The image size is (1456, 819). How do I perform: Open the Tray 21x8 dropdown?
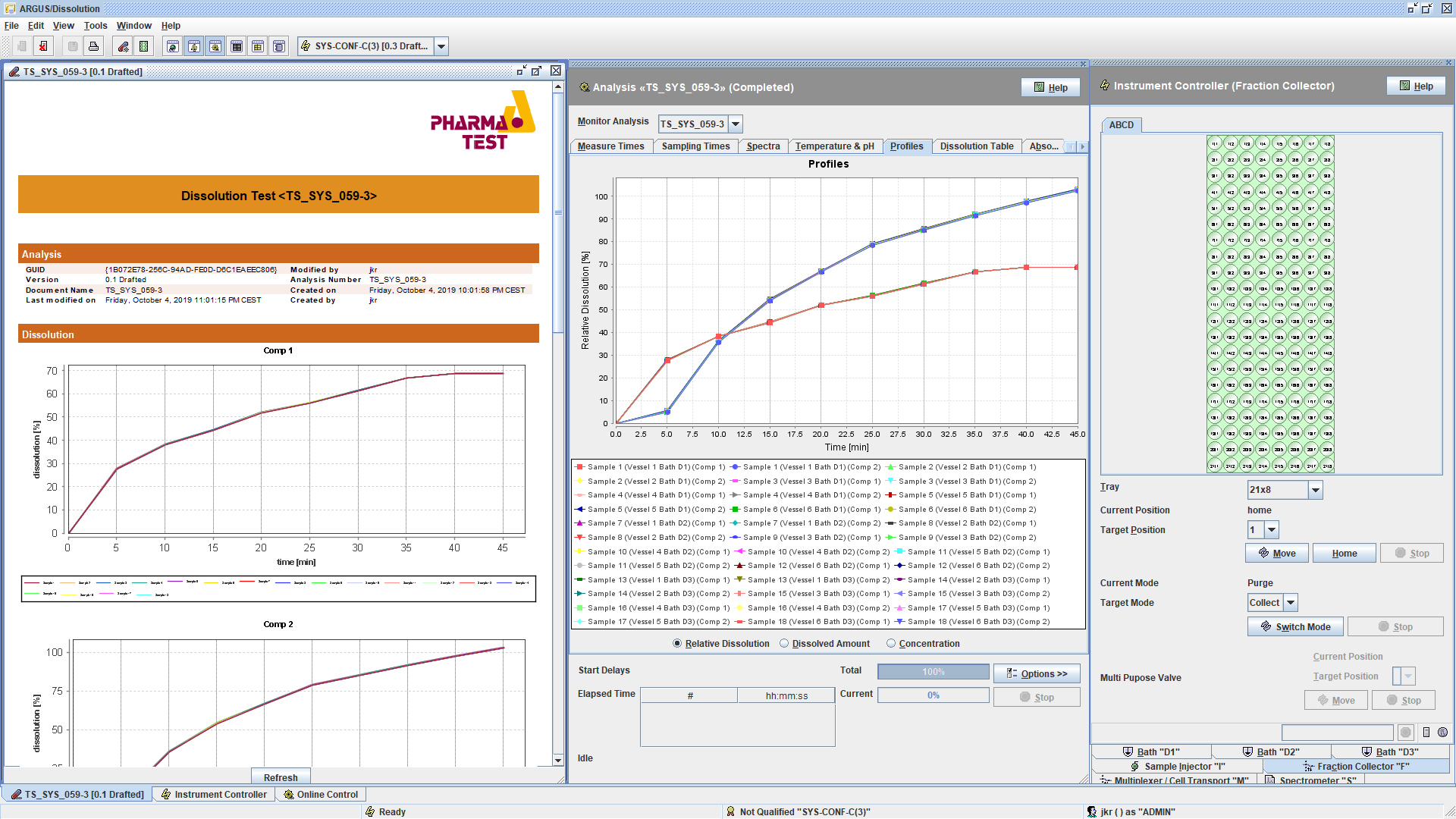[1316, 491]
